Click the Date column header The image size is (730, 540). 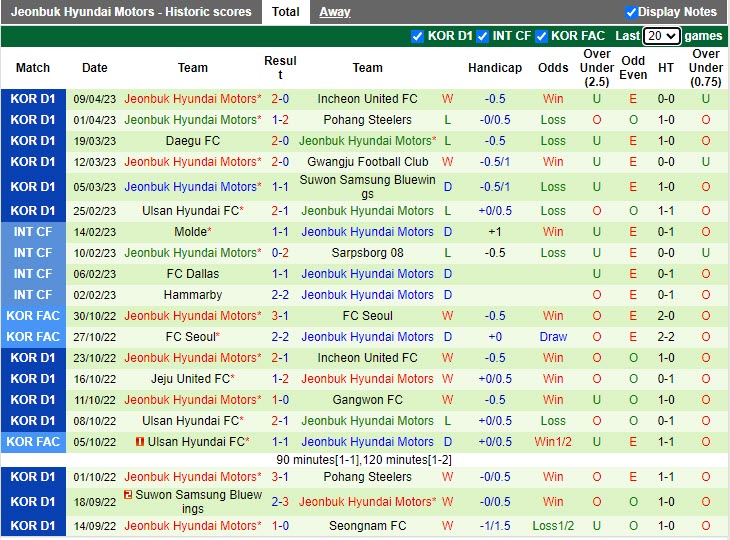pyautogui.click(x=95, y=68)
